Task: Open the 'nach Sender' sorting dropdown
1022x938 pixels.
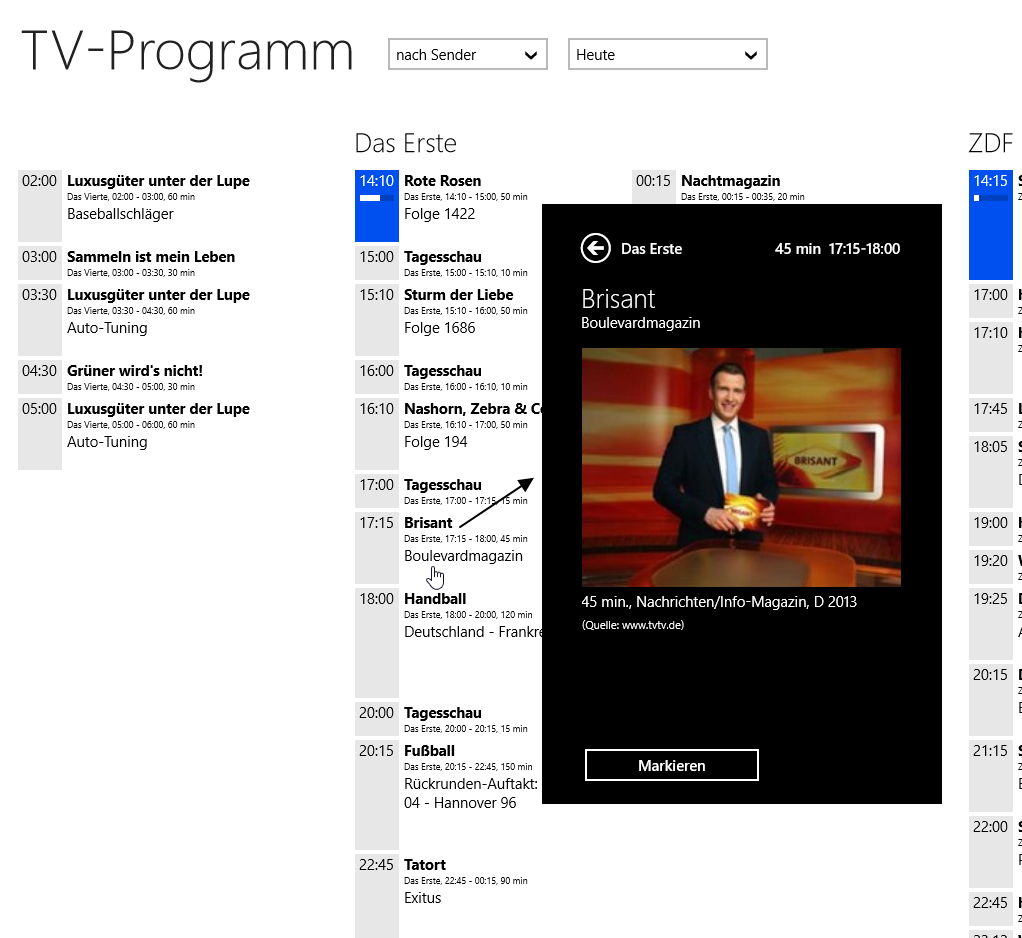Action: tap(467, 54)
